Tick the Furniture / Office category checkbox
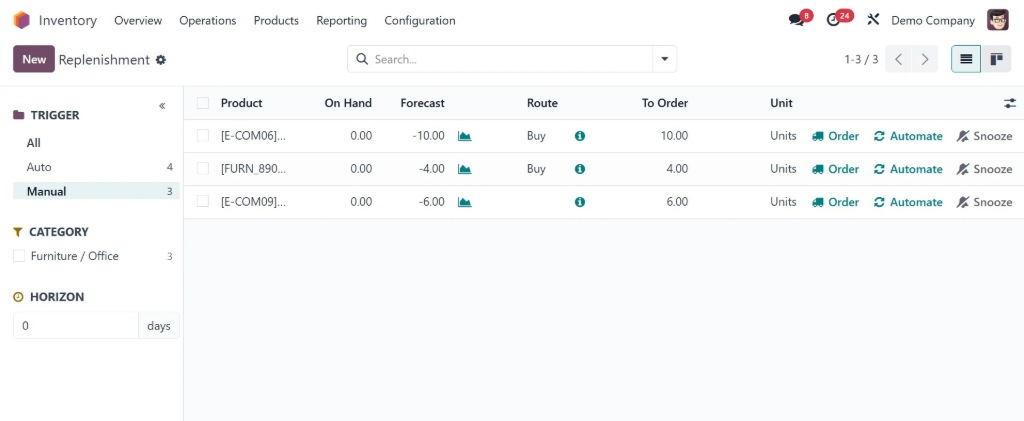Viewport: 1024px width, 421px height. pyautogui.click(x=19, y=256)
